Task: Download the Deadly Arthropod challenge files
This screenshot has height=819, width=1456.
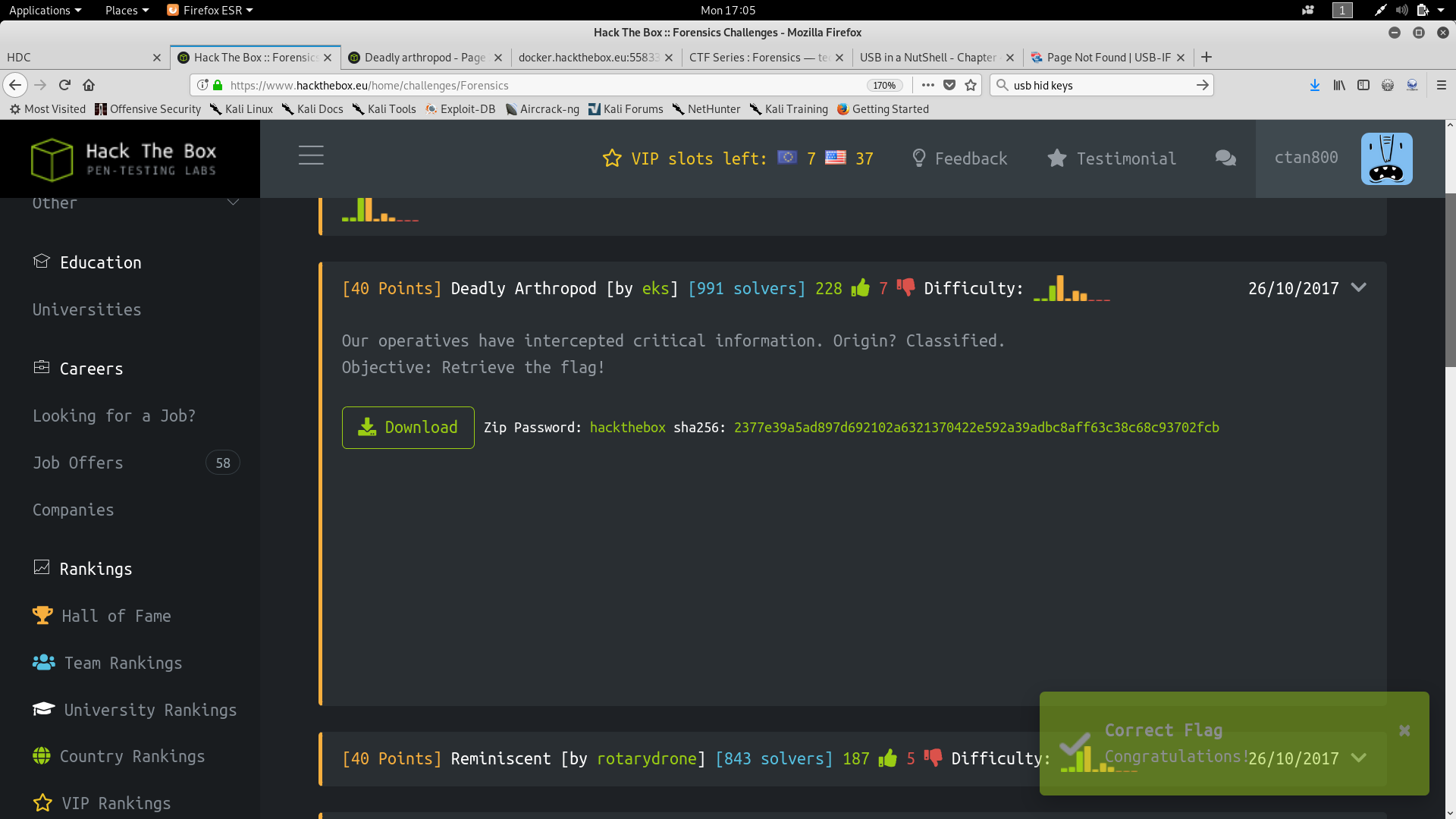Action: coord(408,427)
